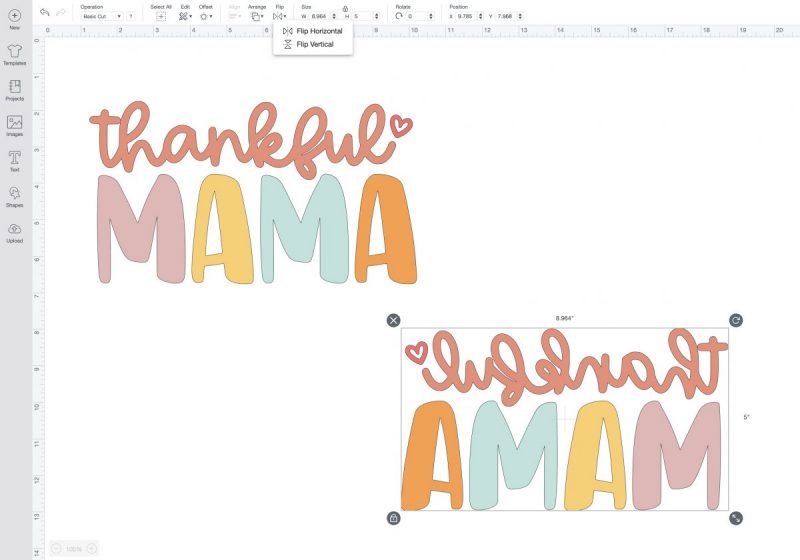Select the small heart in original design

401,125
